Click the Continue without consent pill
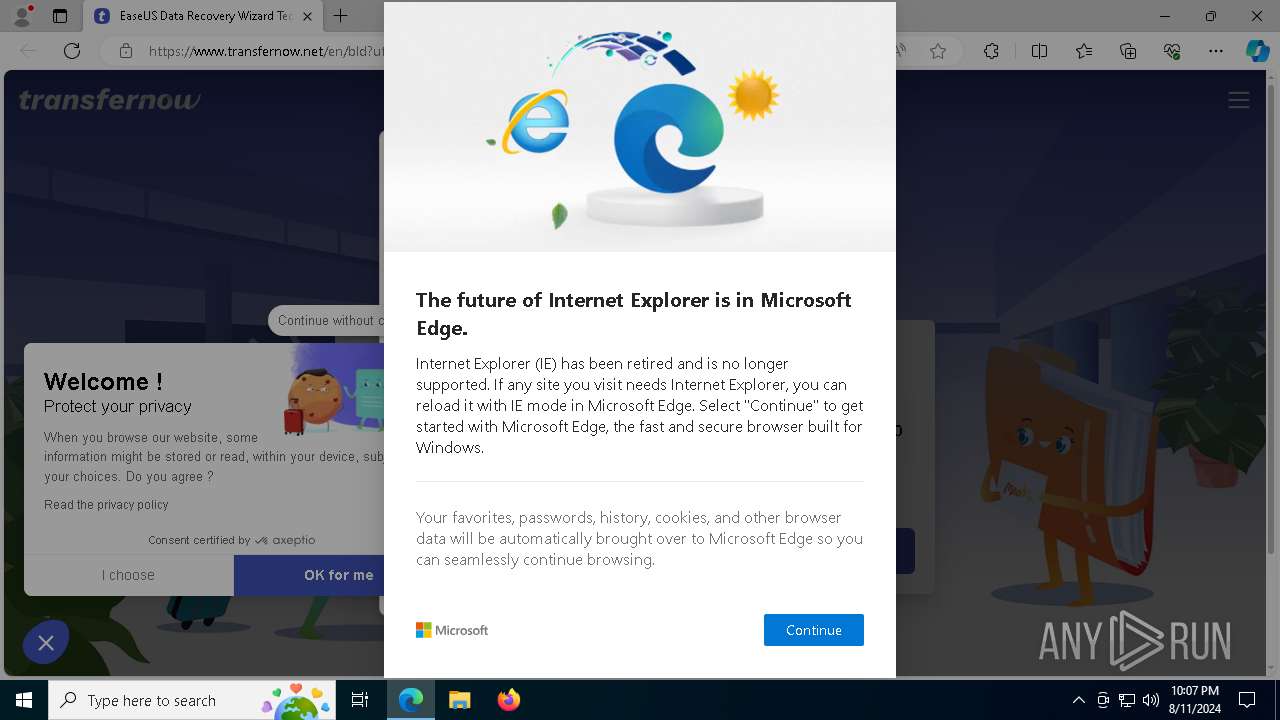The width and height of the screenshot is (1280, 720). [327, 320]
